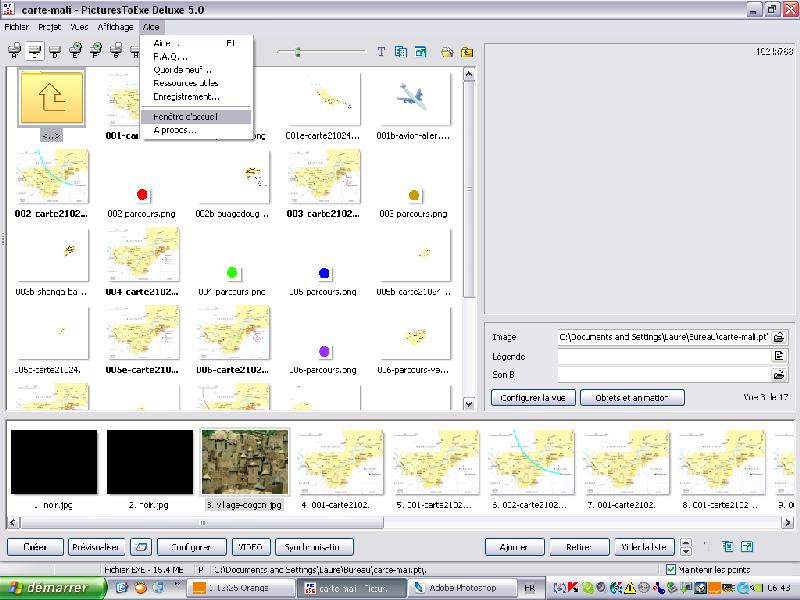Select the purple dot 006-parcours.png thumbnail
800x600 pixels.
[323, 352]
